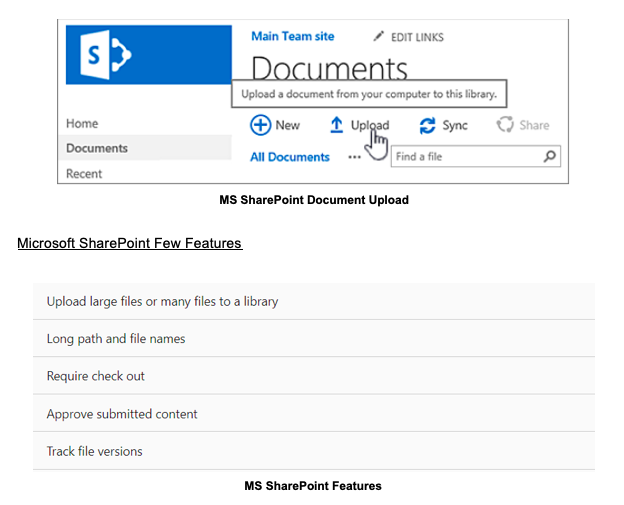Click the Upload button label

[370, 125]
